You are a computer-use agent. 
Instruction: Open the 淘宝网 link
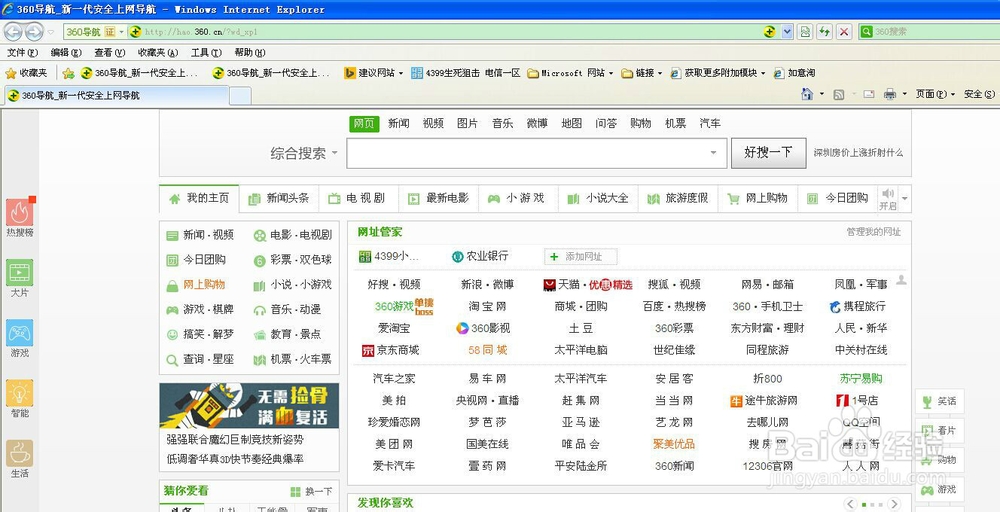coord(487,307)
